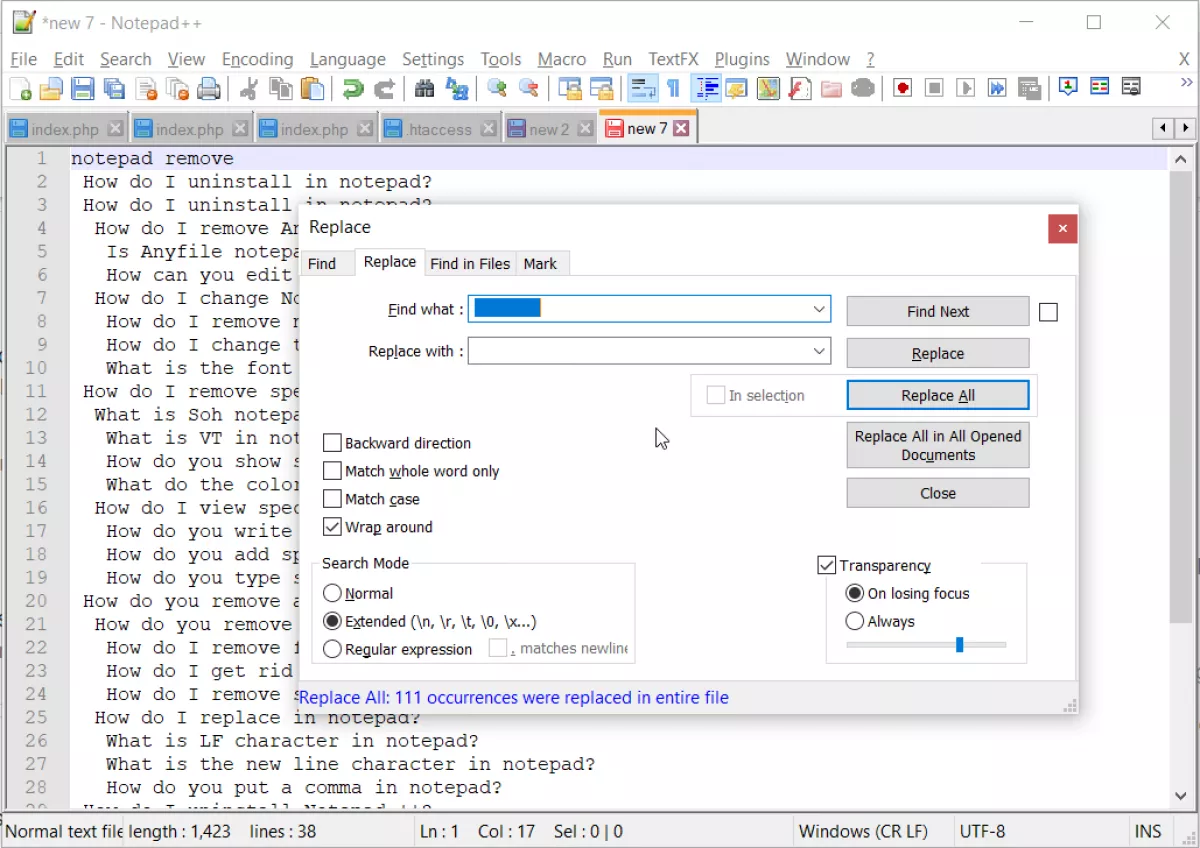Open the Macro menu
1200x848 pixels.
tap(561, 59)
